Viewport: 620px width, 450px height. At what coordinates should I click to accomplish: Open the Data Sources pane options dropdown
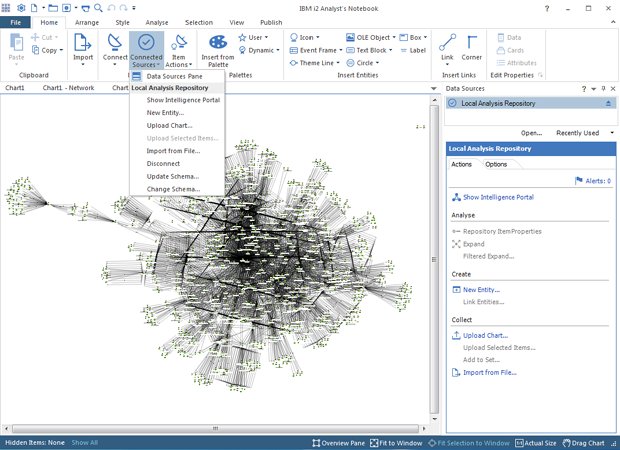[594, 89]
